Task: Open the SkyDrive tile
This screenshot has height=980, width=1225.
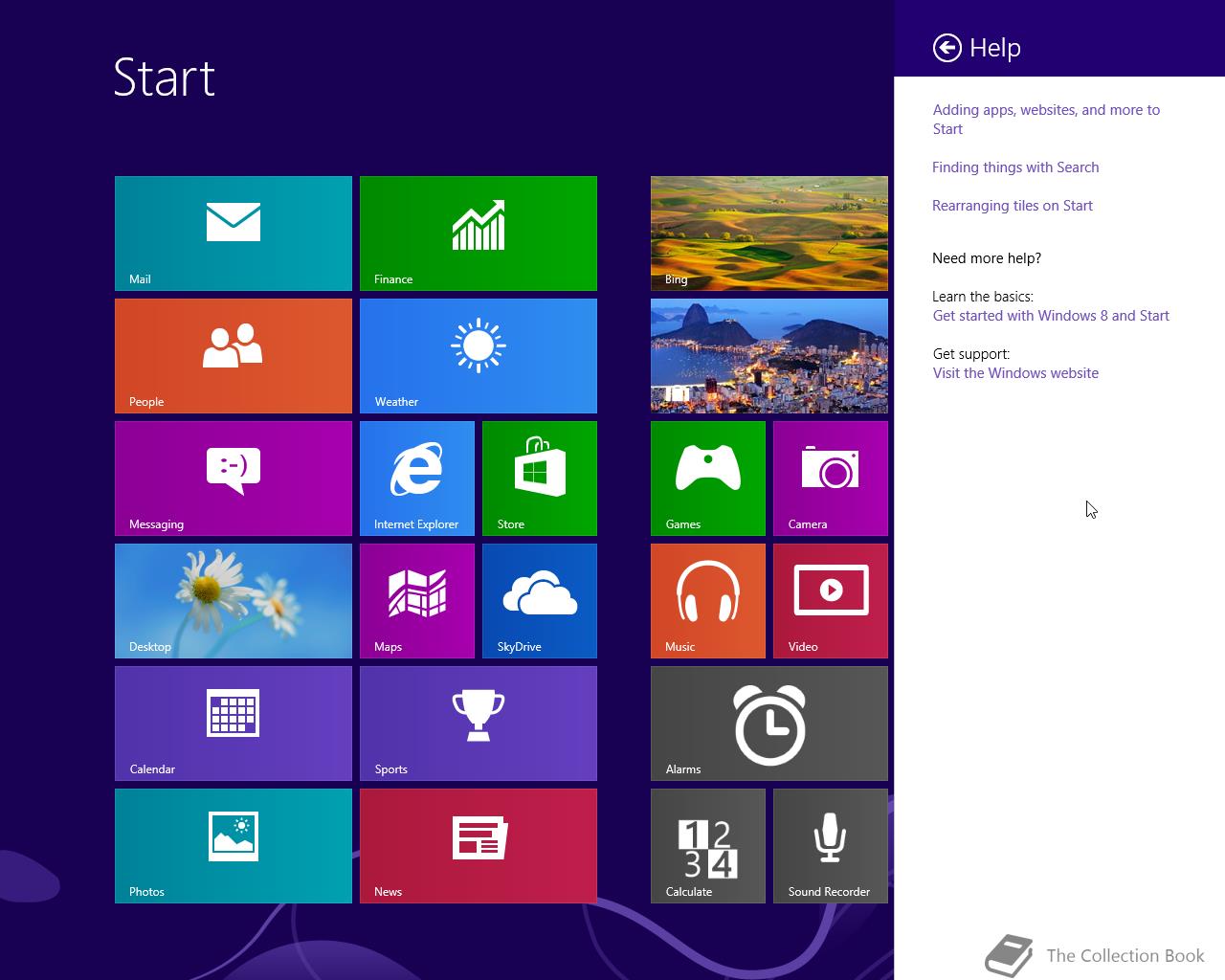Action: [x=540, y=601]
